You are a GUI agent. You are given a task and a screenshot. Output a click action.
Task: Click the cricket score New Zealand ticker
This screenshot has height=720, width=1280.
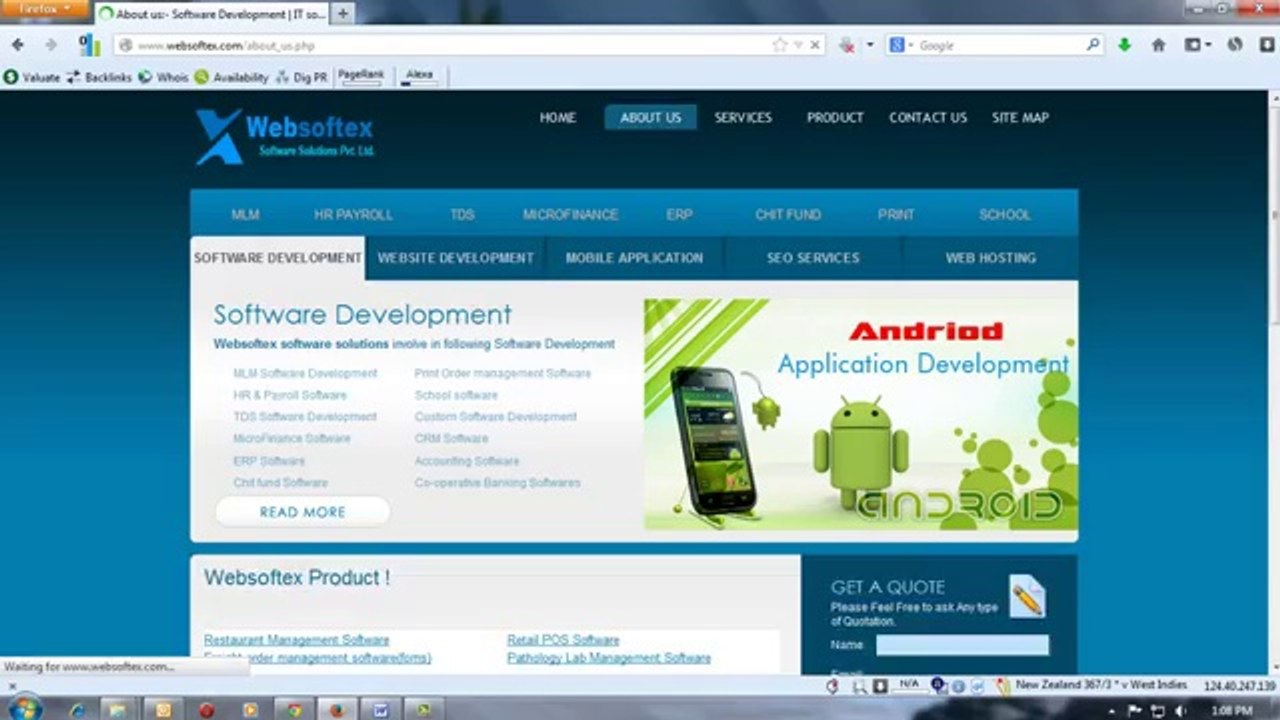pyautogui.click(x=1101, y=685)
